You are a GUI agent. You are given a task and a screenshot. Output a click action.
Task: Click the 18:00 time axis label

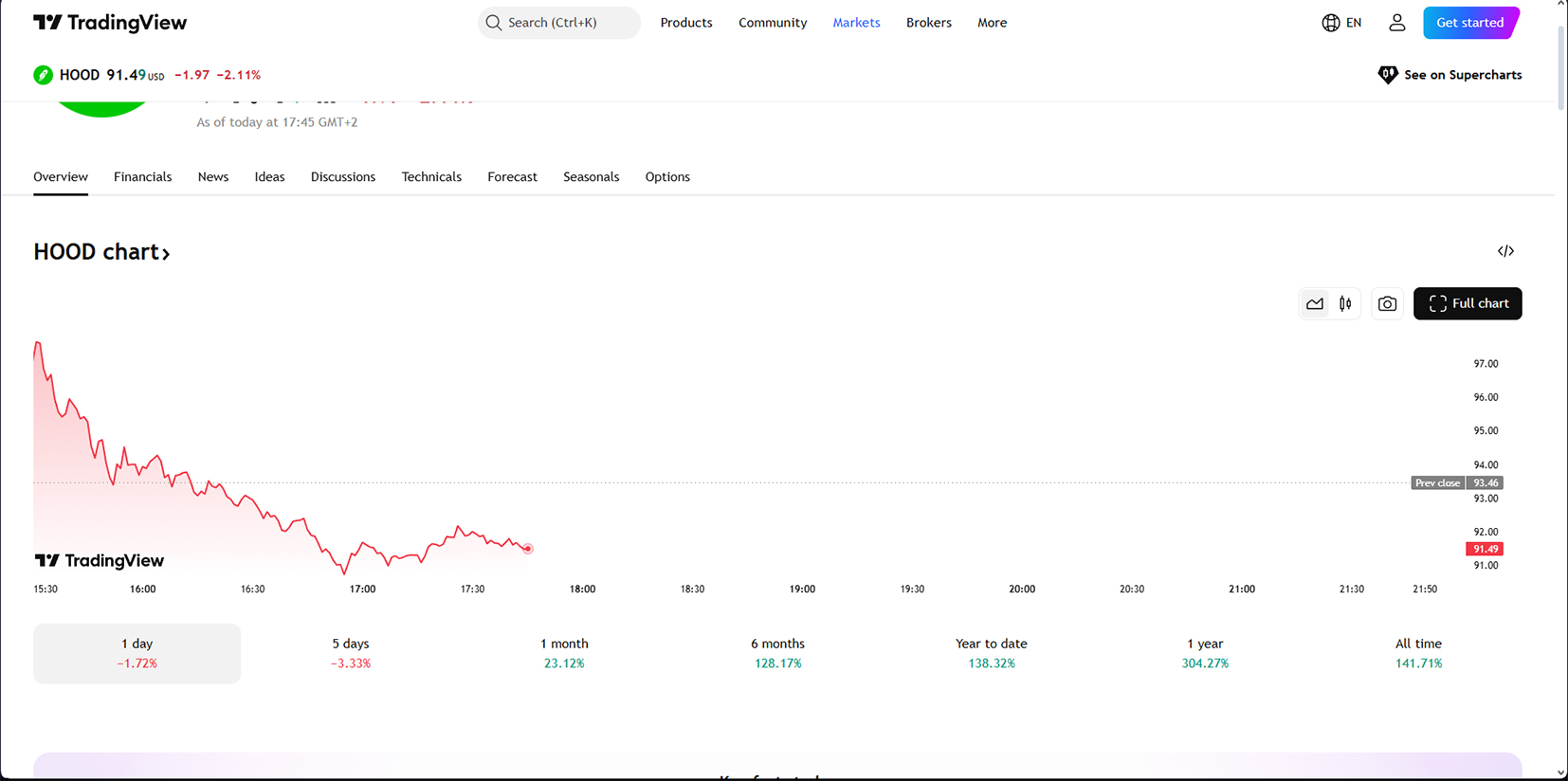coord(582,590)
